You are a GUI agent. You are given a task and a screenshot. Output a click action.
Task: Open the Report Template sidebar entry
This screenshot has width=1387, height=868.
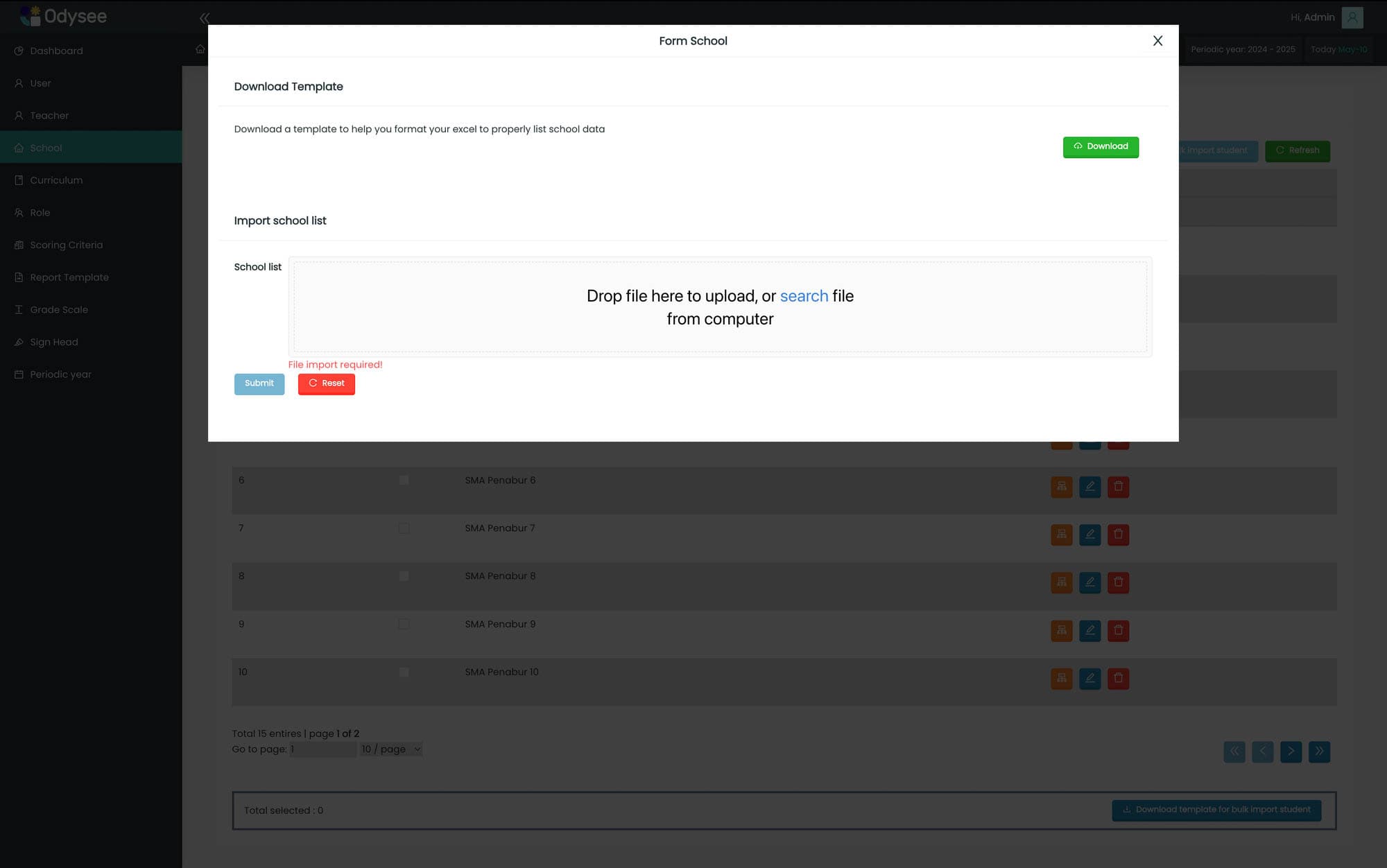(69, 277)
